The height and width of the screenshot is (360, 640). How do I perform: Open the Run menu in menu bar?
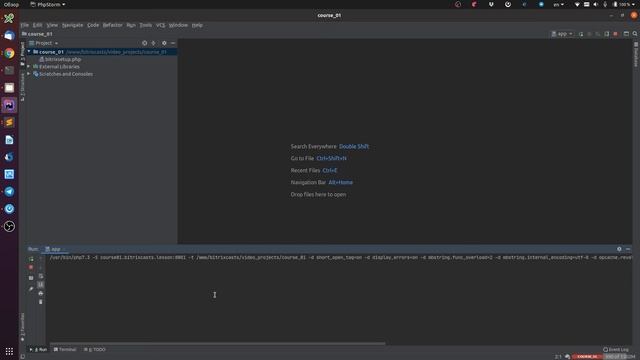click(x=131, y=25)
